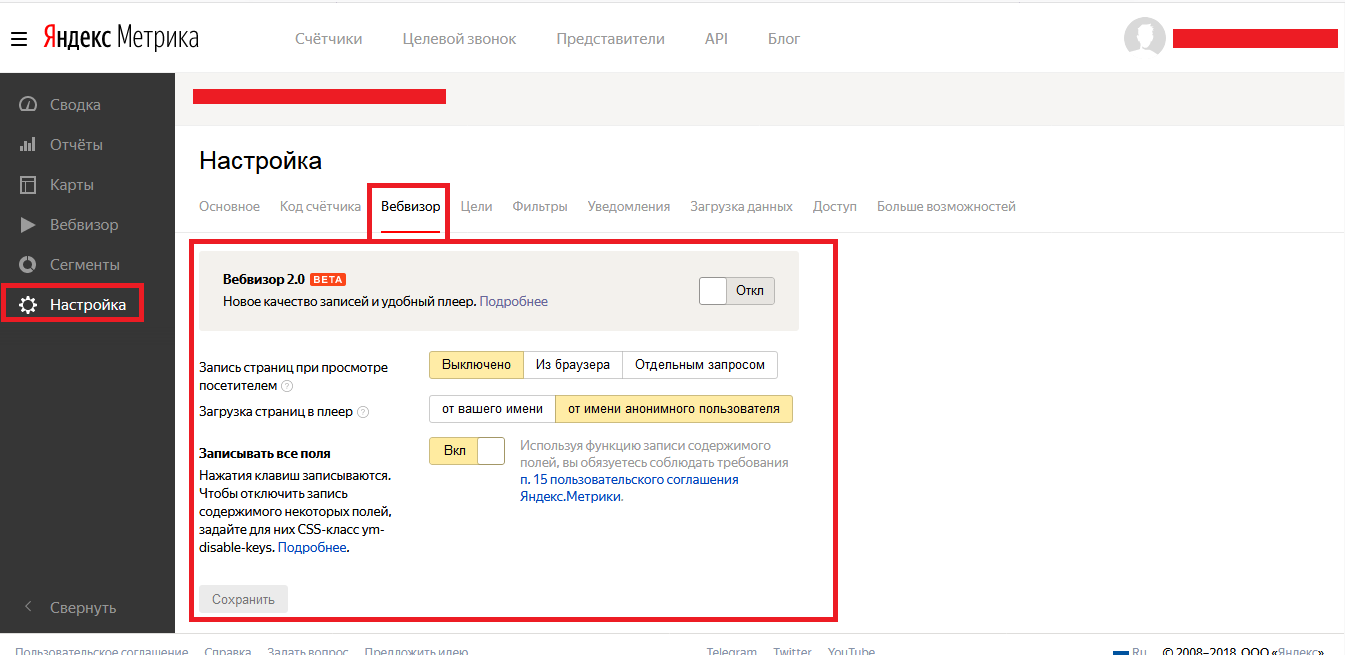Switch to the Больше возможностей tab
The width and height of the screenshot is (1345, 655).
tap(946, 207)
